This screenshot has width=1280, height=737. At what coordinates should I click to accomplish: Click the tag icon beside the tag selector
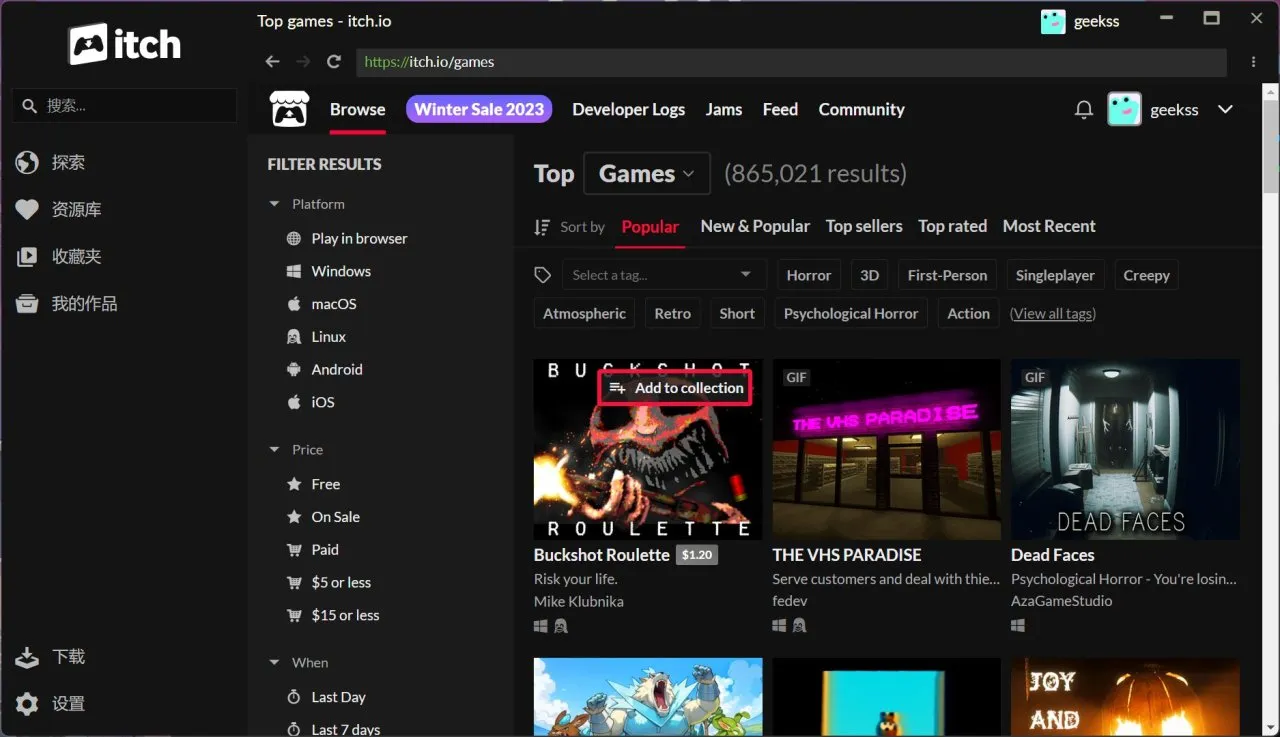click(x=543, y=275)
